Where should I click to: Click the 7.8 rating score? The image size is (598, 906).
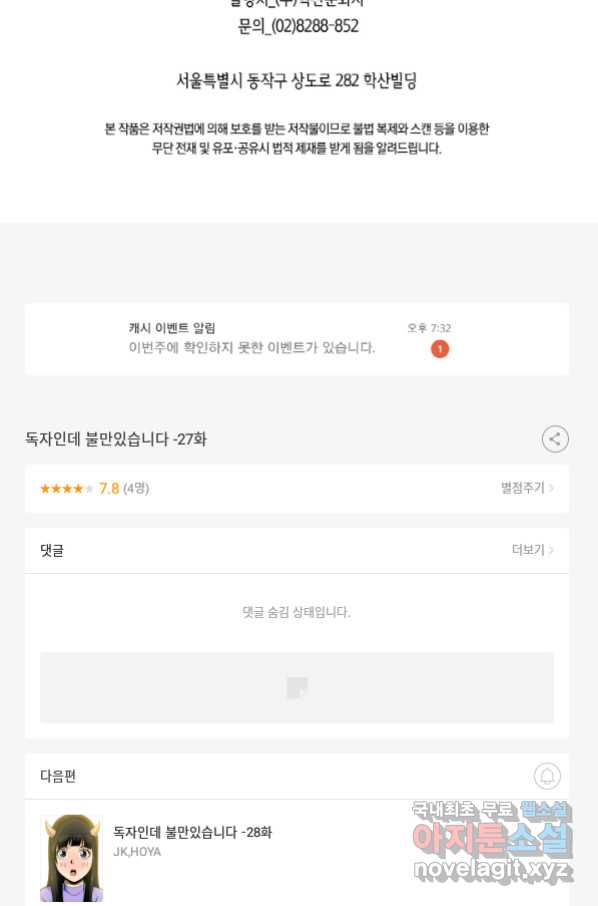pos(109,489)
